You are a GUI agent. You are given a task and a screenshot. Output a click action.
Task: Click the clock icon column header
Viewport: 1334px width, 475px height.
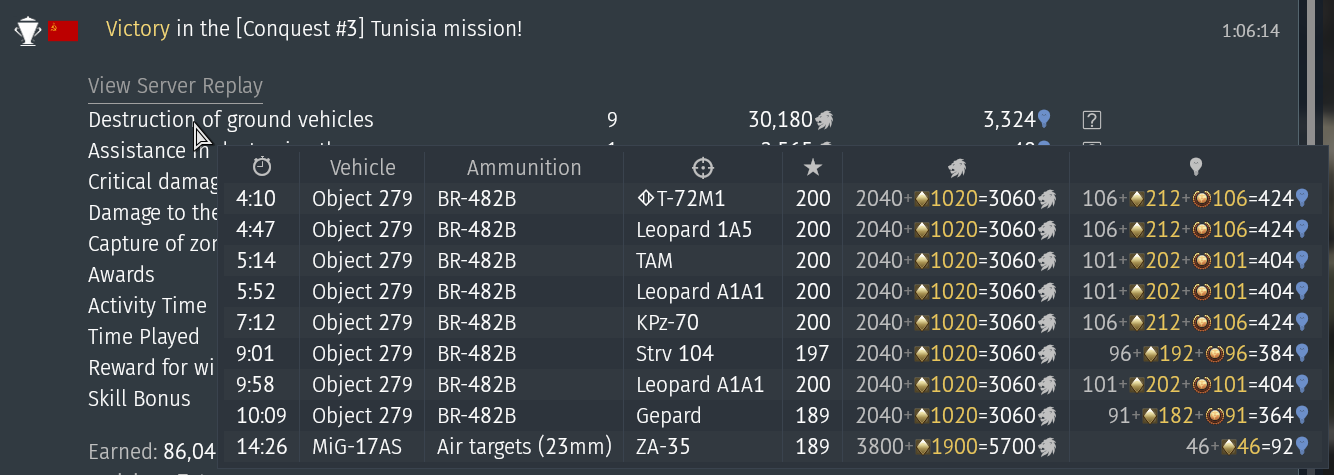point(262,166)
